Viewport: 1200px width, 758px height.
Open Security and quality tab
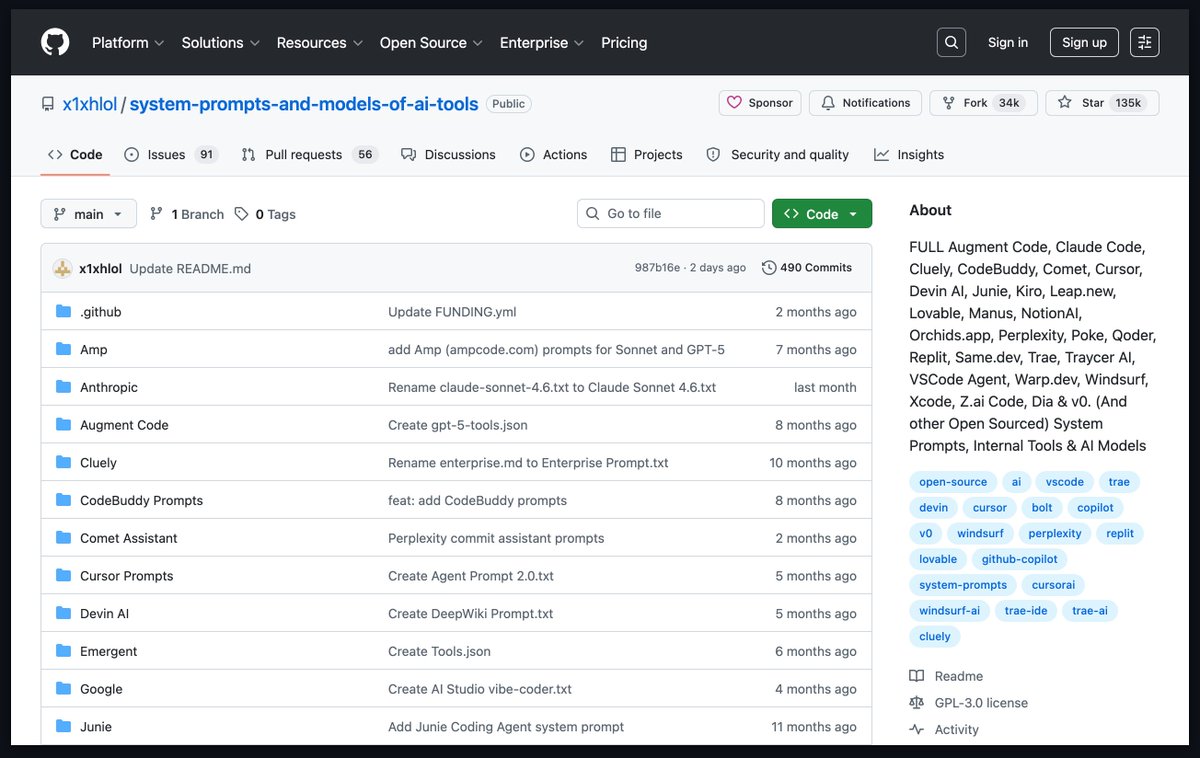777,155
